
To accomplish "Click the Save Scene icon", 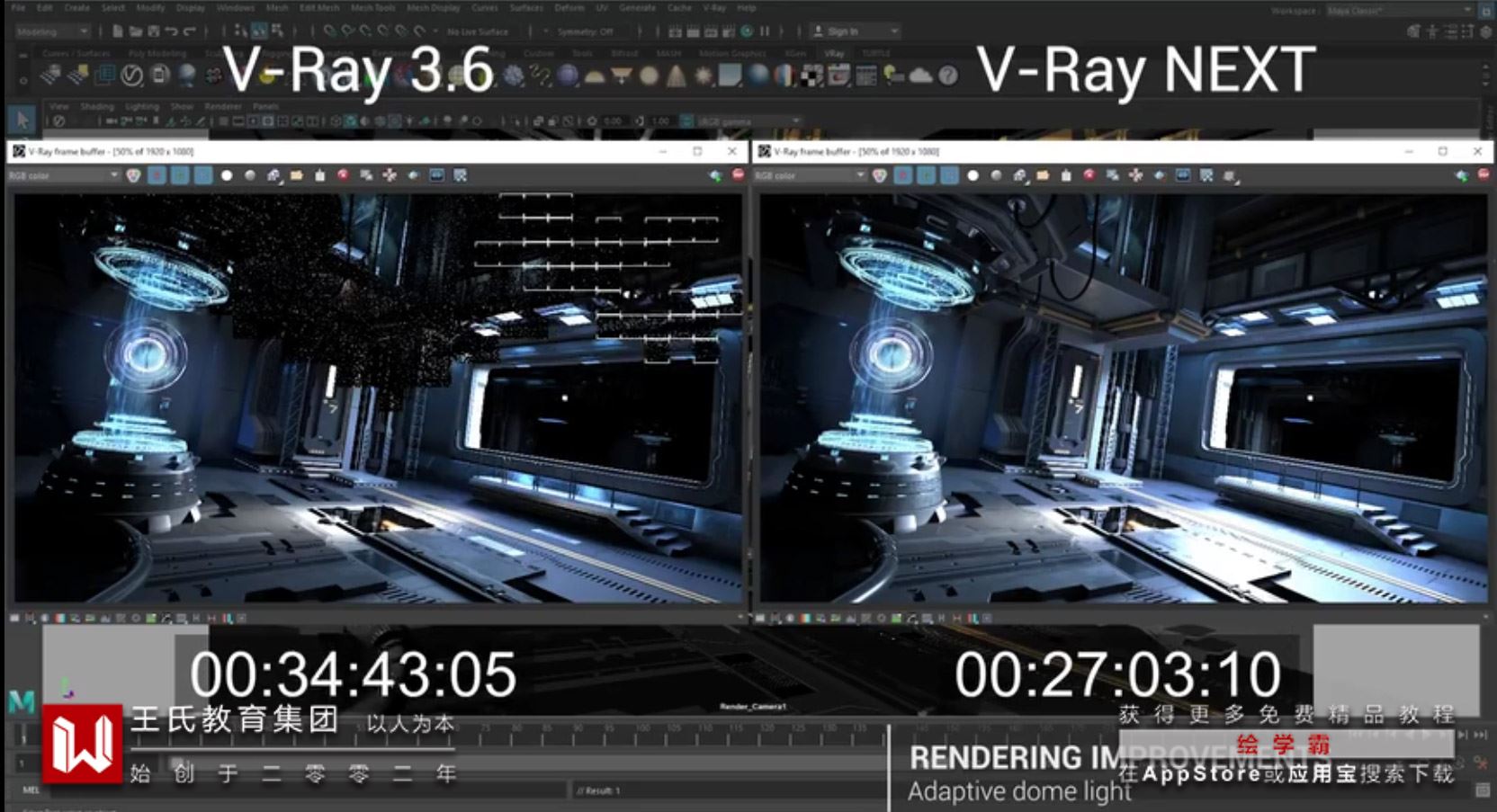I will pos(153,31).
